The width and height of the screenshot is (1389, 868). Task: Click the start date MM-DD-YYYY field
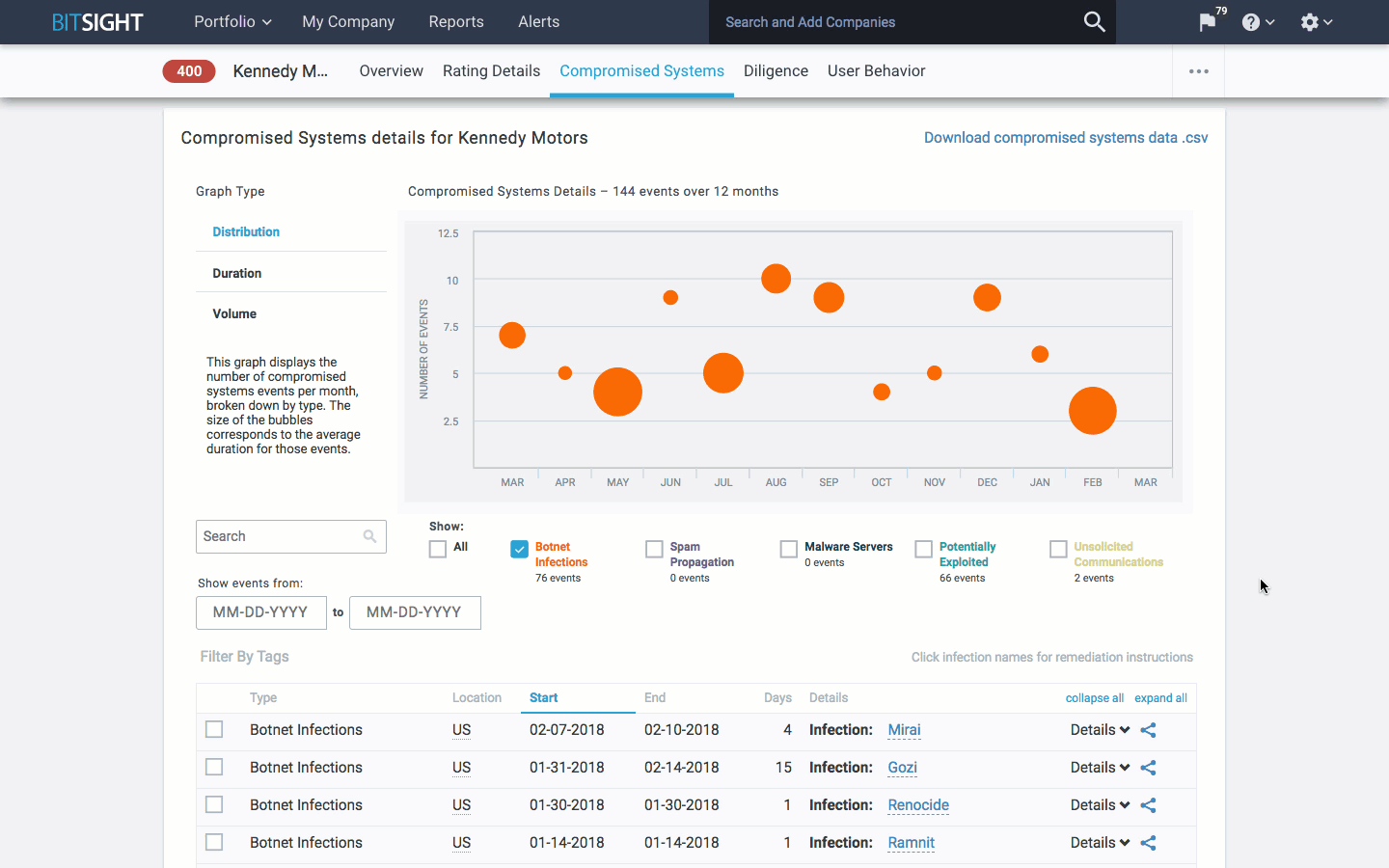(x=260, y=612)
